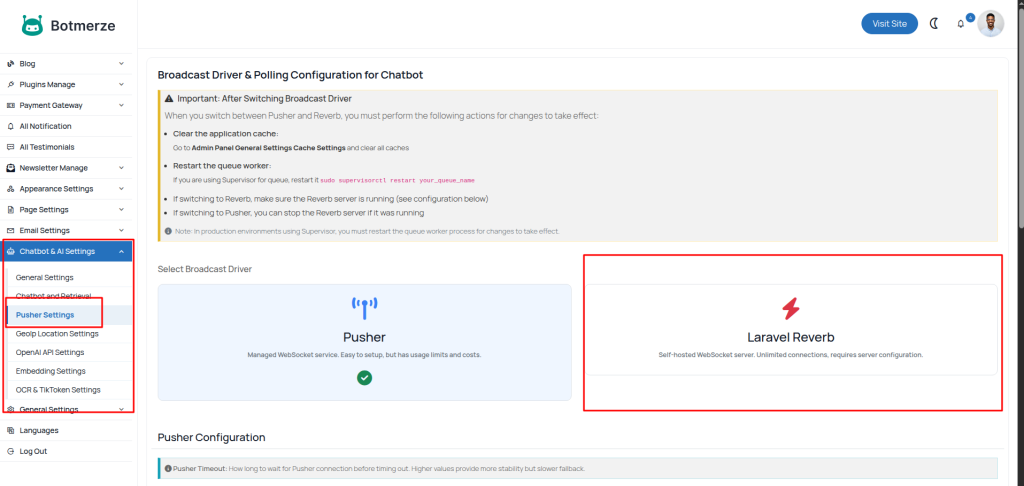Viewport: 1024px width, 486px height.
Task: Click the Botmerze robot logo
Action: (32, 26)
